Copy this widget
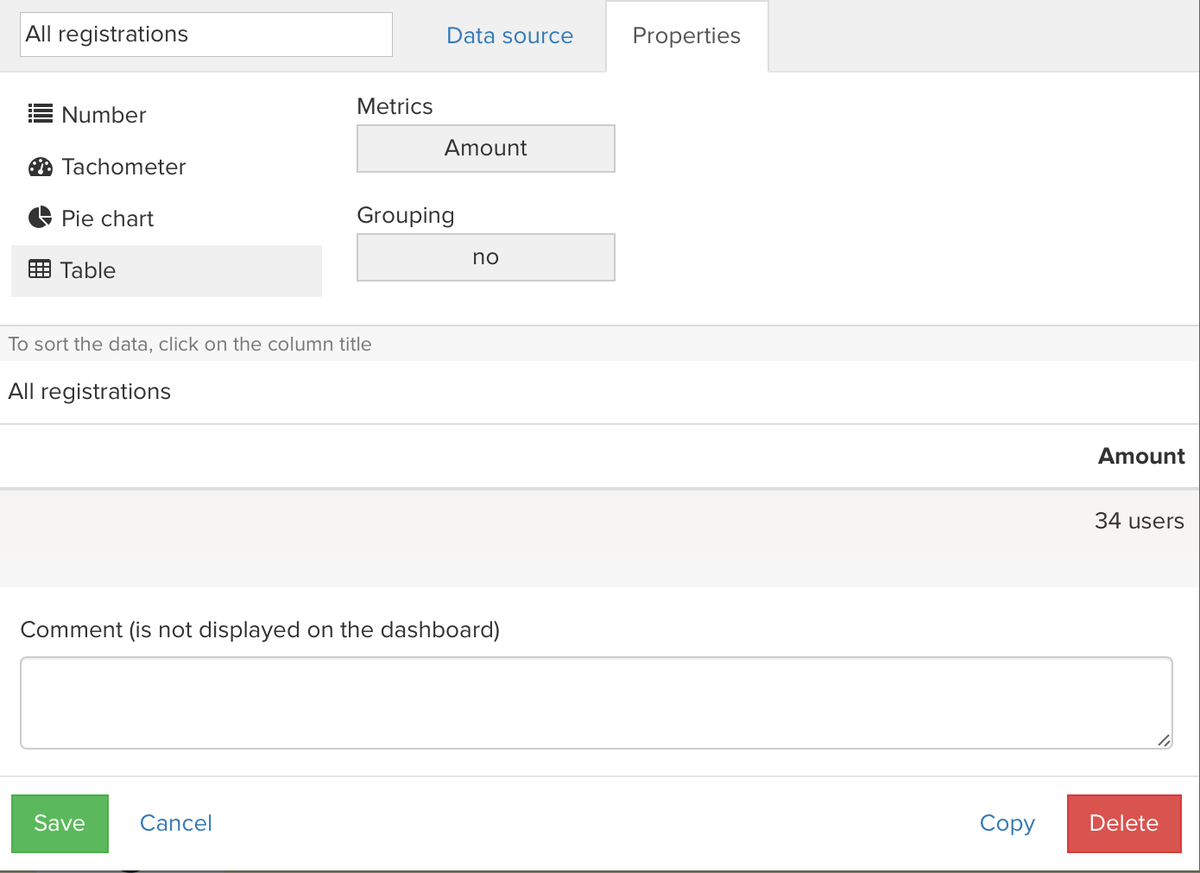 tap(1007, 823)
